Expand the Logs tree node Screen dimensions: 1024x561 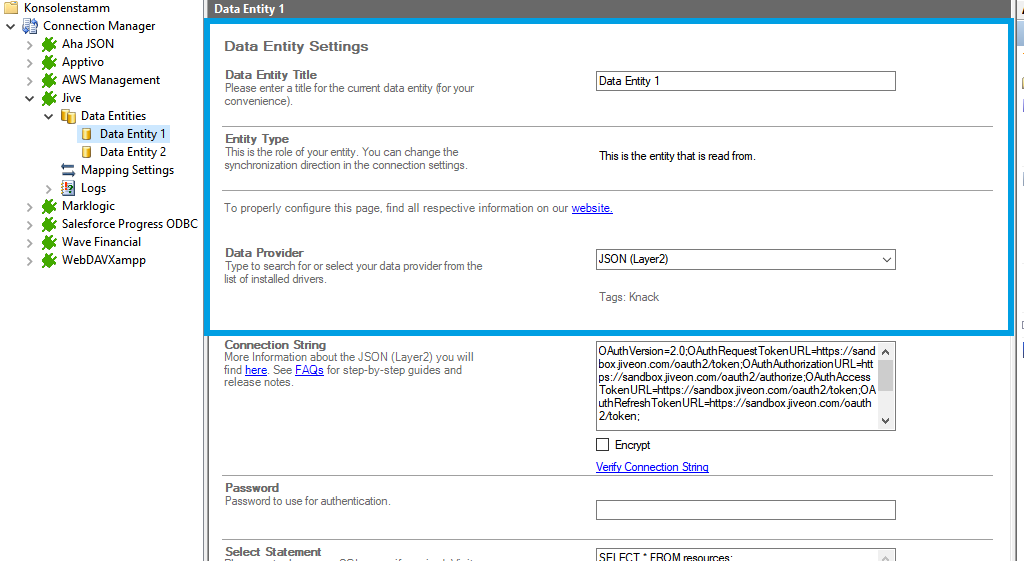[x=49, y=188]
